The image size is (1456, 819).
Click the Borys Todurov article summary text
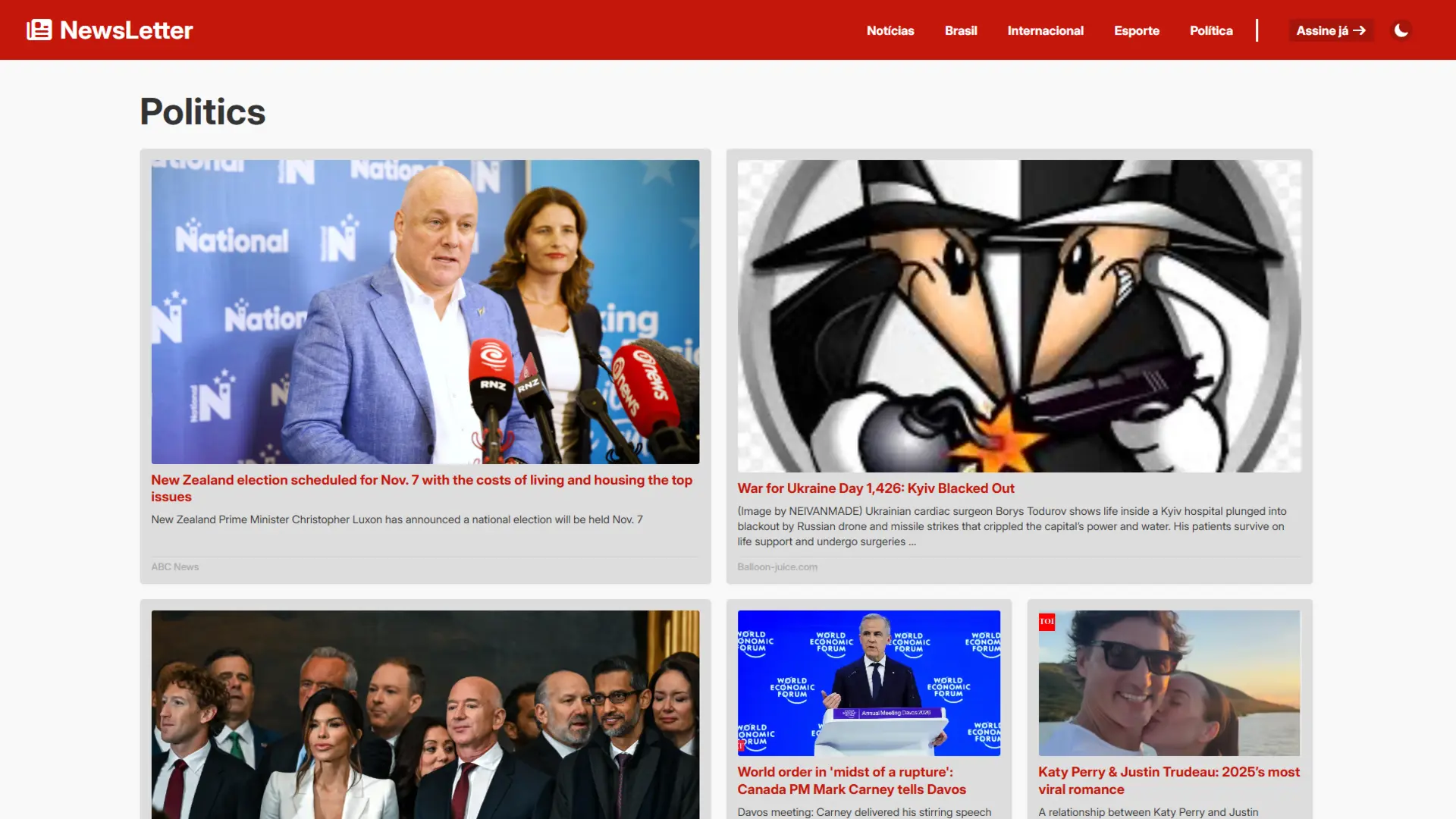pyautogui.click(x=1012, y=526)
